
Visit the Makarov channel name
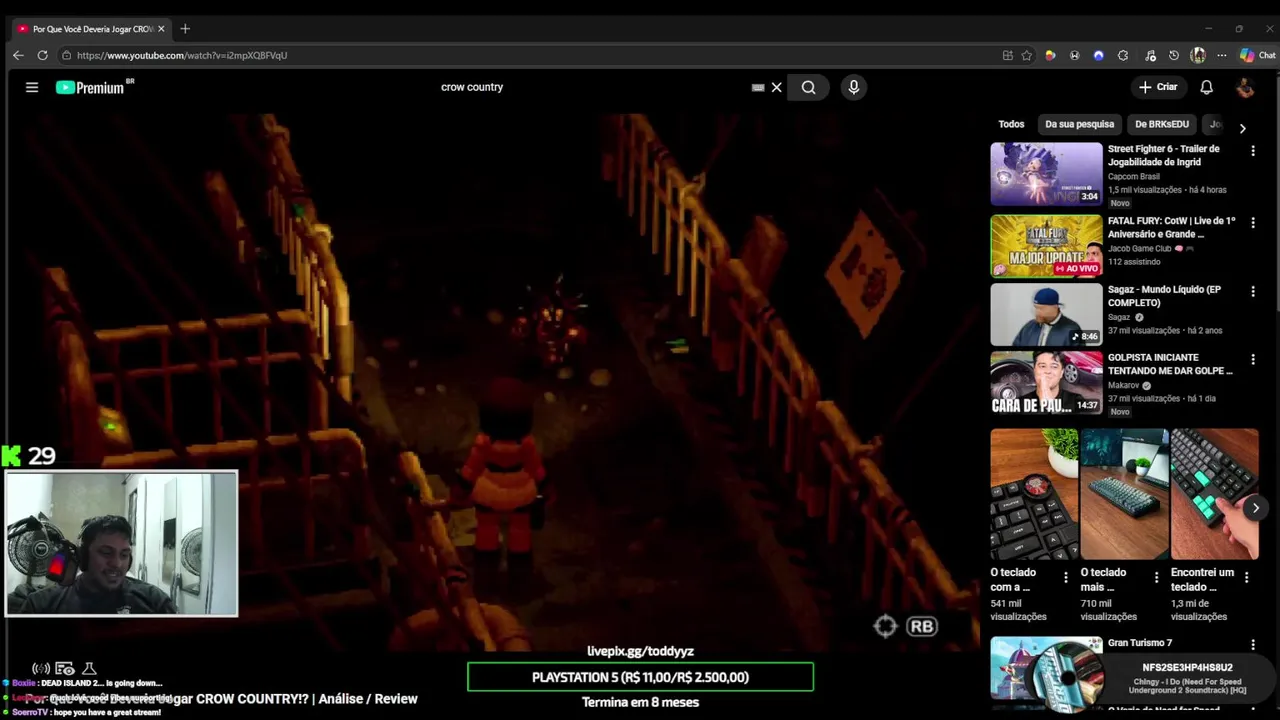(x=1123, y=385)
